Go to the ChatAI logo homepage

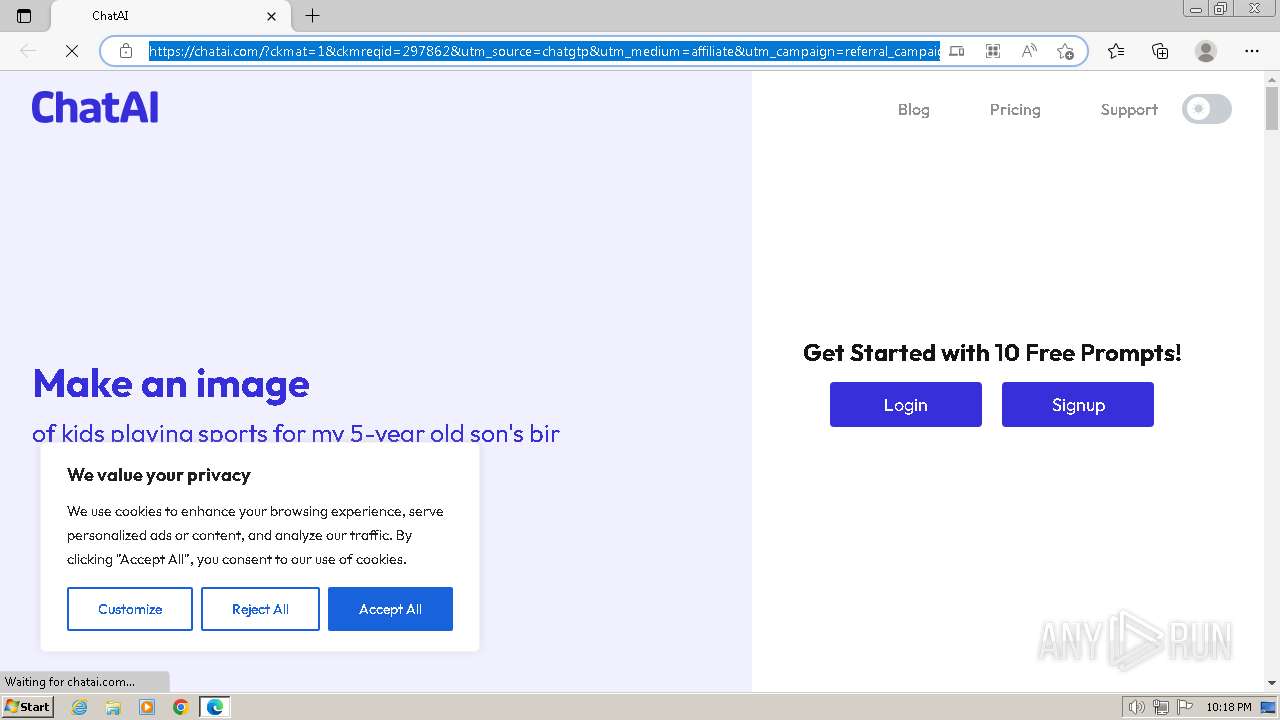point(95,107)
